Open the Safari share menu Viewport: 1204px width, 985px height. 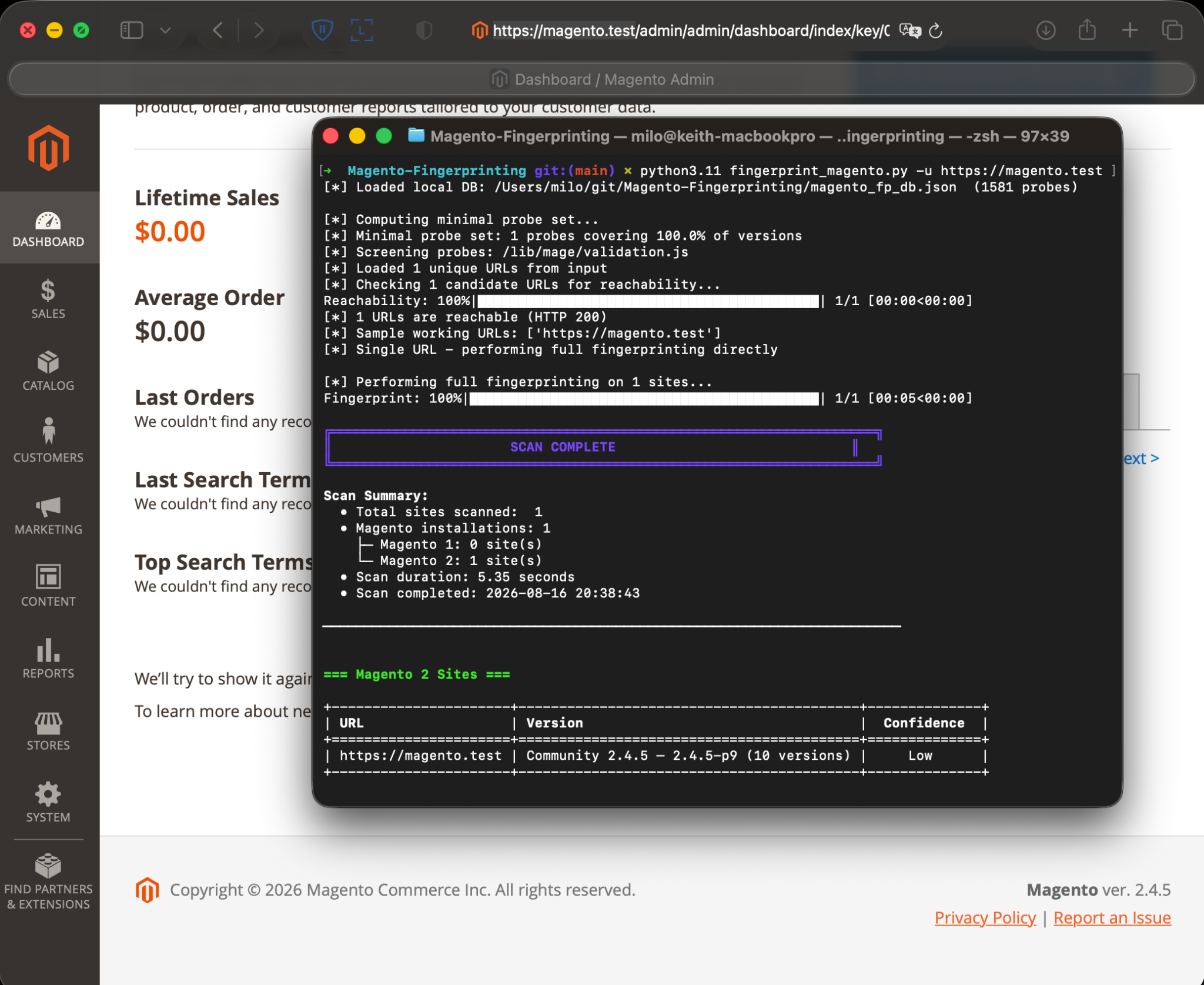1087,30
